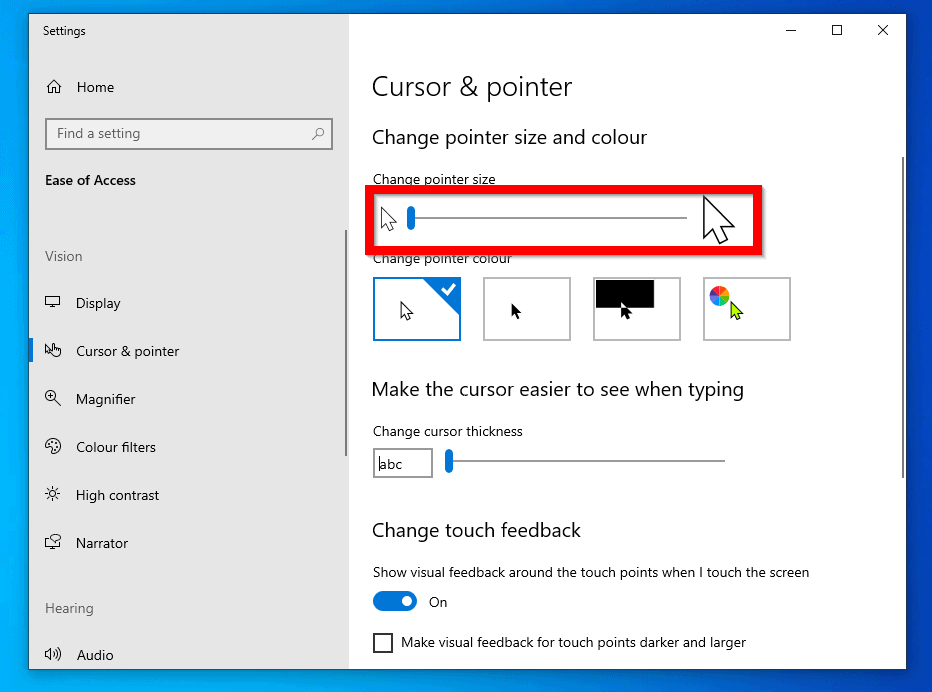
Task: Open the Display settings page
Action: tap(98, 303)
